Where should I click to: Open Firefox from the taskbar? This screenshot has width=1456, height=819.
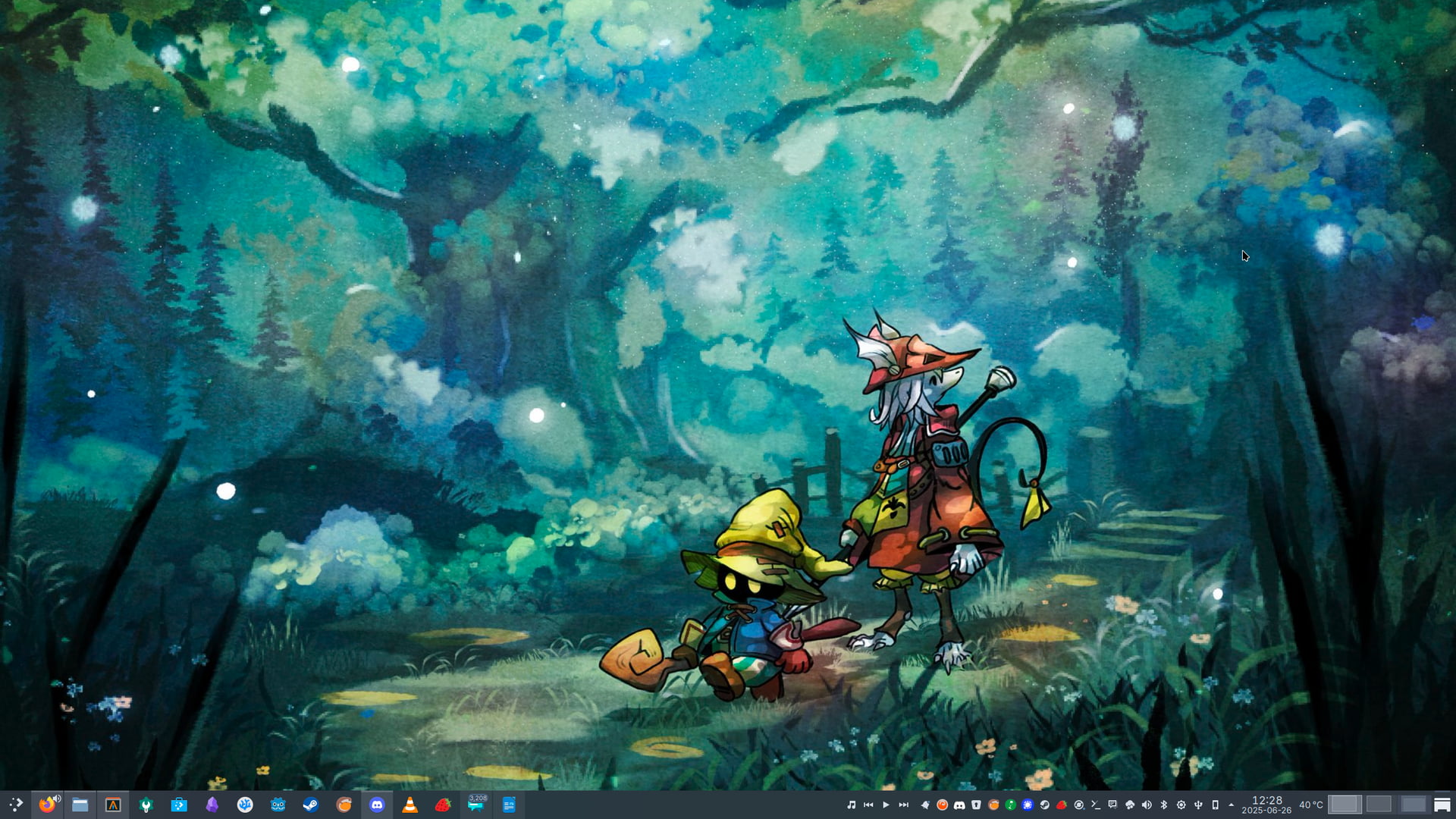pyautogui.click(x=47, y=805)
